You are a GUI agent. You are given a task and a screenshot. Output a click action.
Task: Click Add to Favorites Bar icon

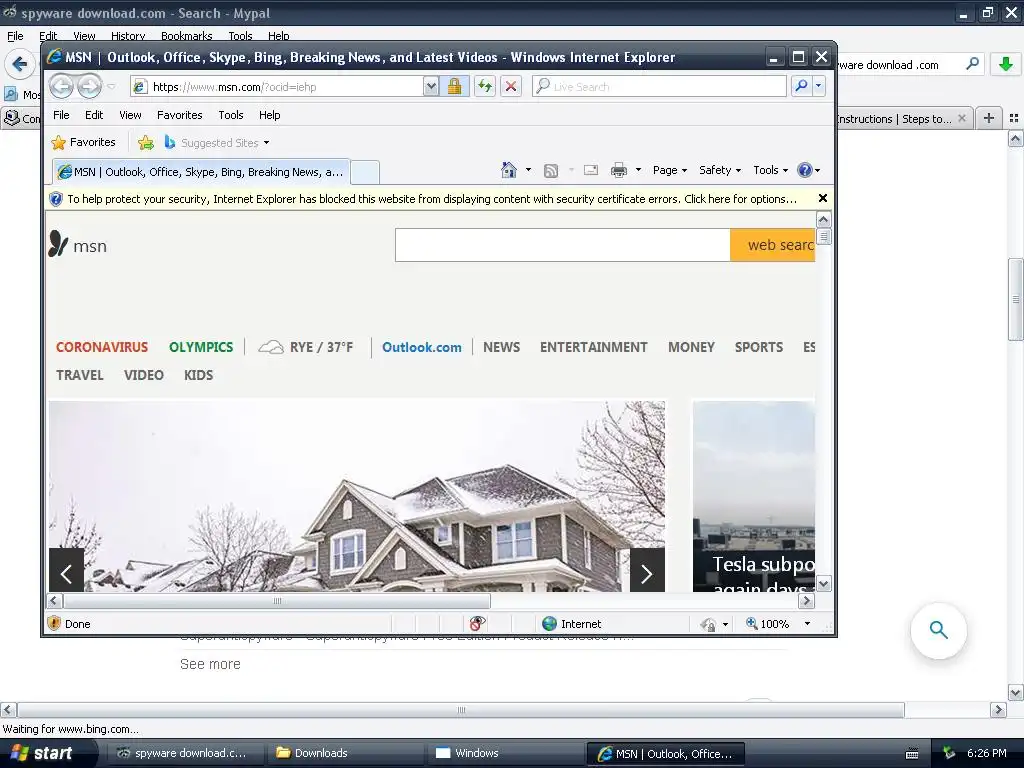(146, 142)
